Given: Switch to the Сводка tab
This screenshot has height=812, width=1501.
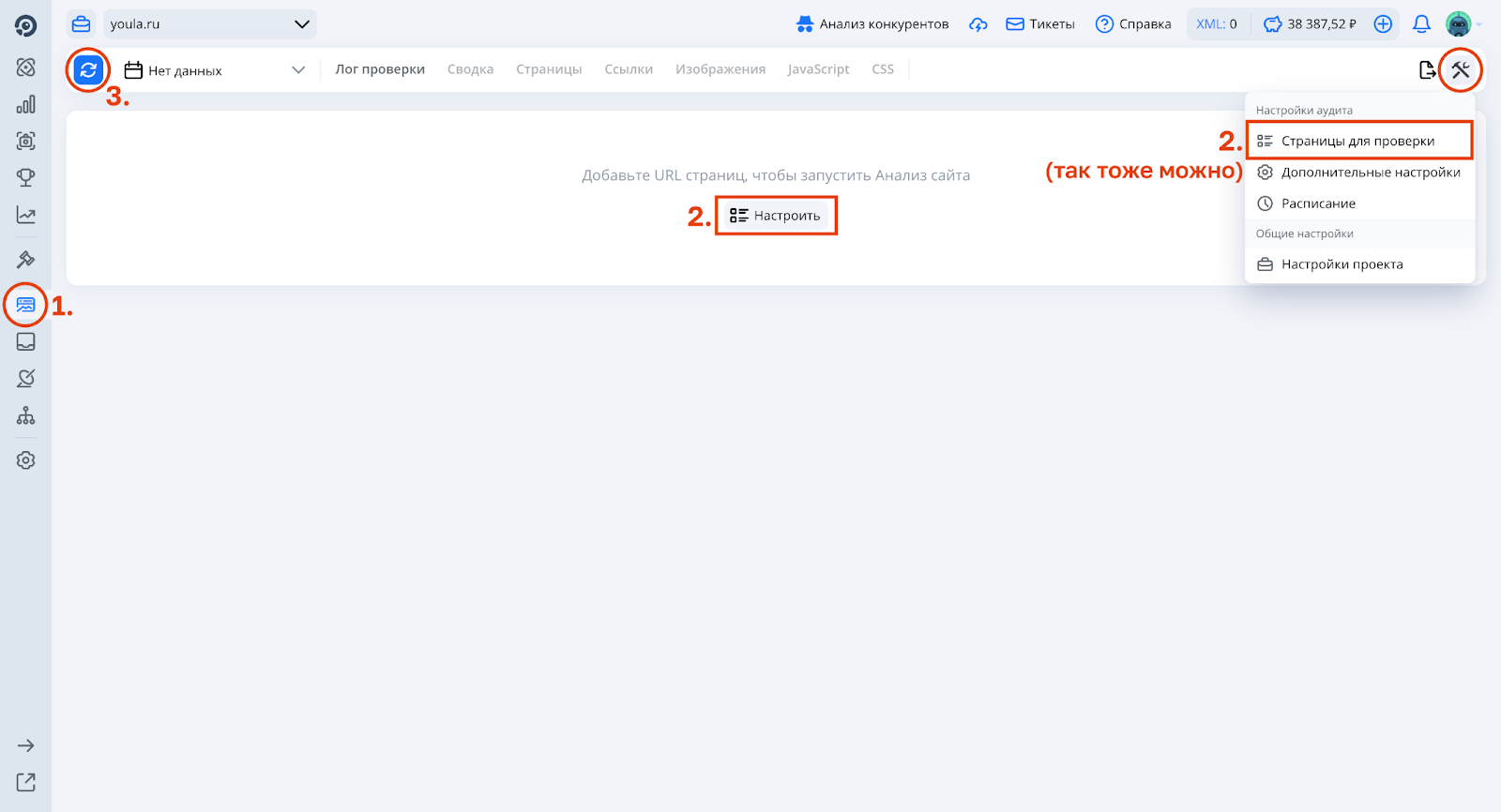Looking at the screenshot, I should 470,69.
